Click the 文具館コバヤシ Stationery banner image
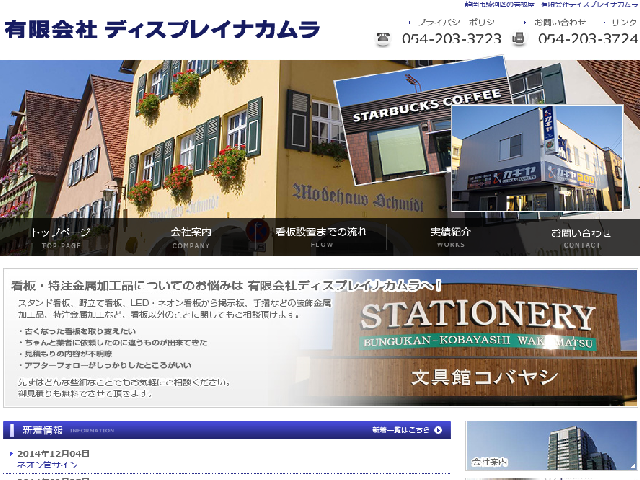Viewport: 640px width, 480px height. (478, 337)
